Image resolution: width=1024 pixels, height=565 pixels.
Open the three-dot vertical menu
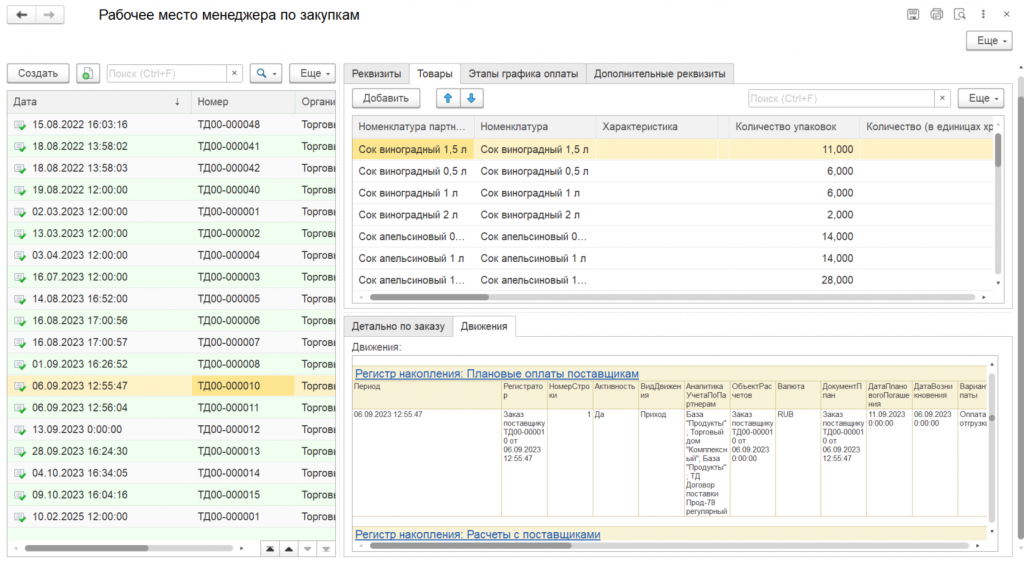pos(985,15)
